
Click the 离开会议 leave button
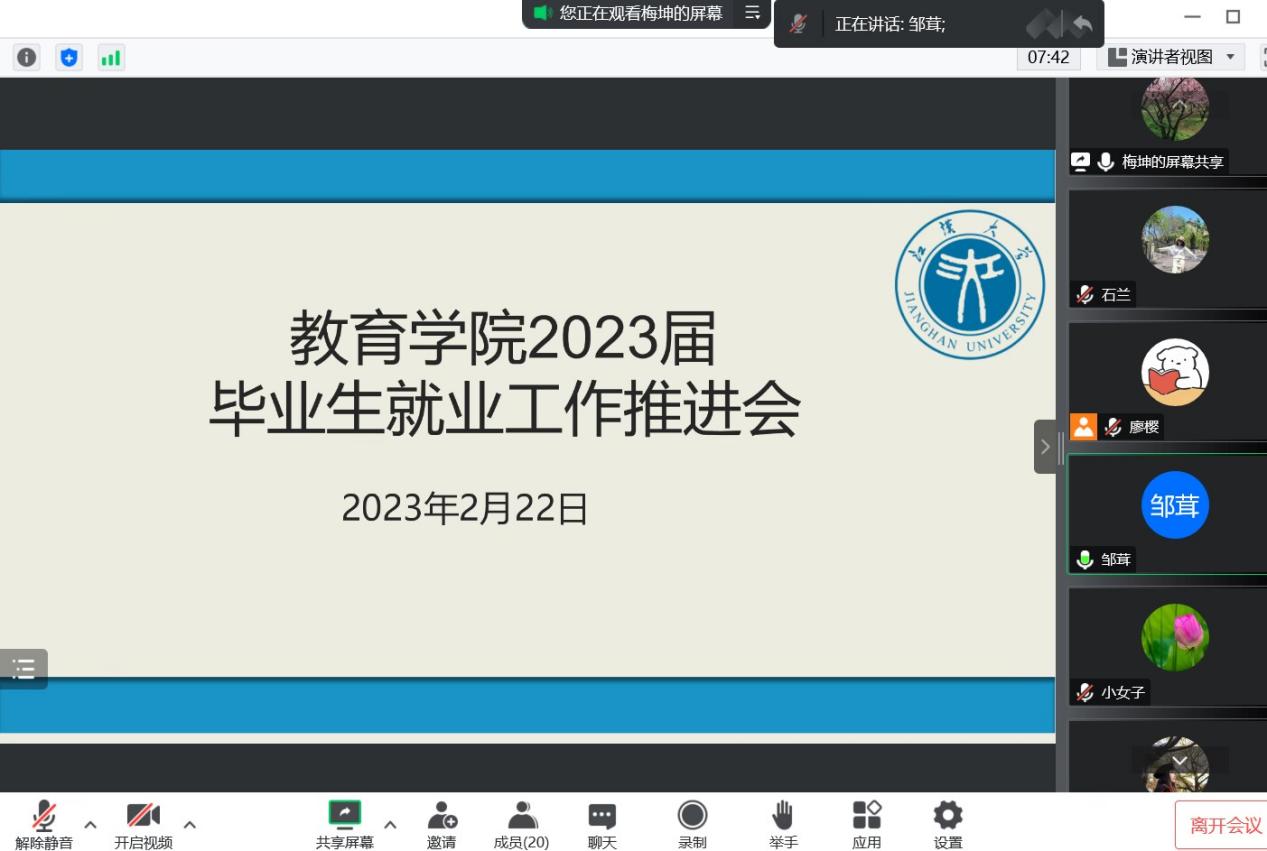pos(1223,825)
